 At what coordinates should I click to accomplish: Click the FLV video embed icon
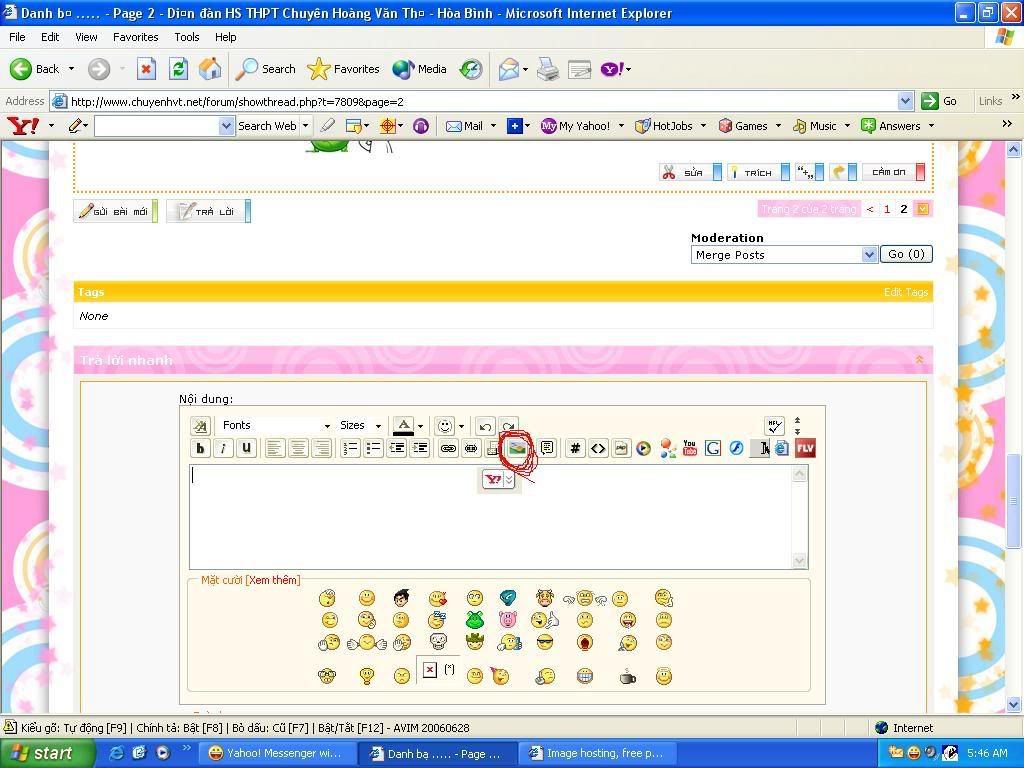[805, 448]
